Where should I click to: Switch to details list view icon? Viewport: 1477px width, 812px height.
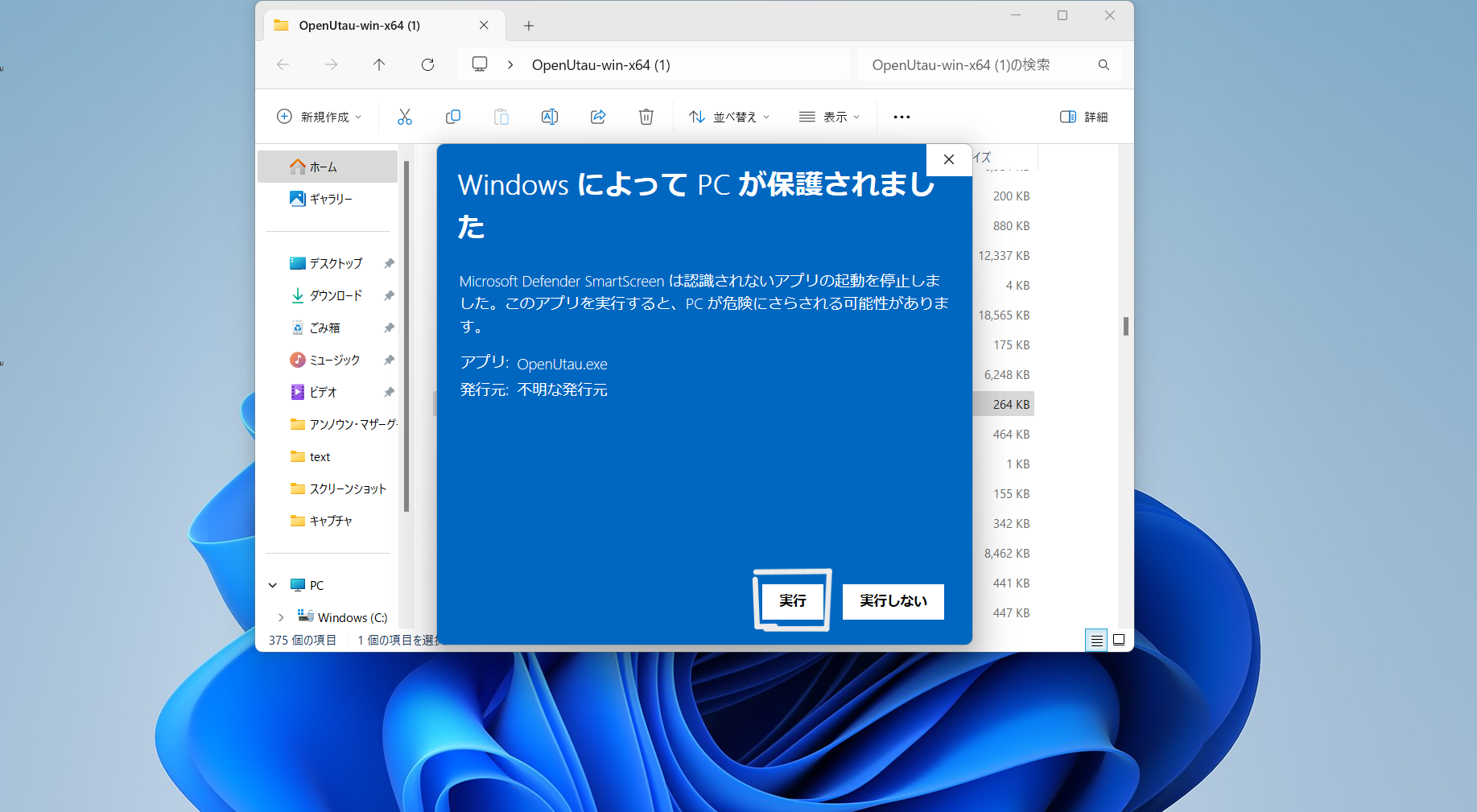tap(1096, 641)
